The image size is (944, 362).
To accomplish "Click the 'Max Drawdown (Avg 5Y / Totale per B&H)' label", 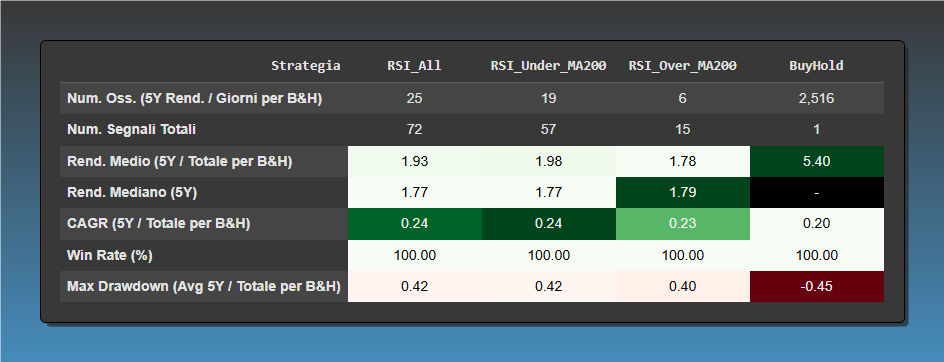I will (x=203, y=287).
